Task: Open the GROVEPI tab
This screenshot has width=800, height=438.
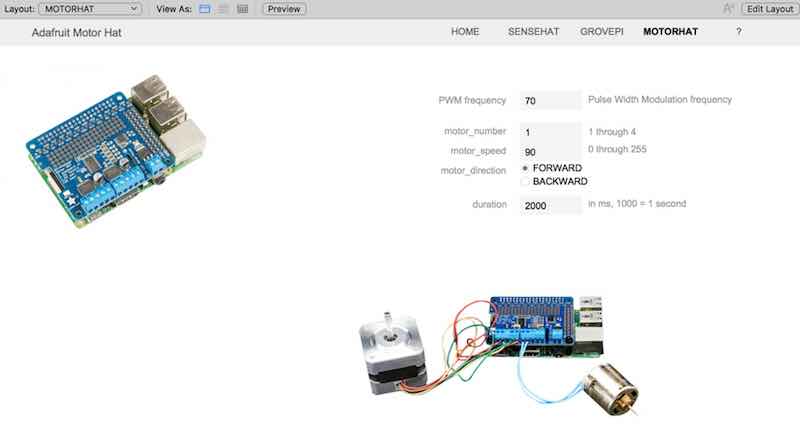Action: [x=602, y=32]
